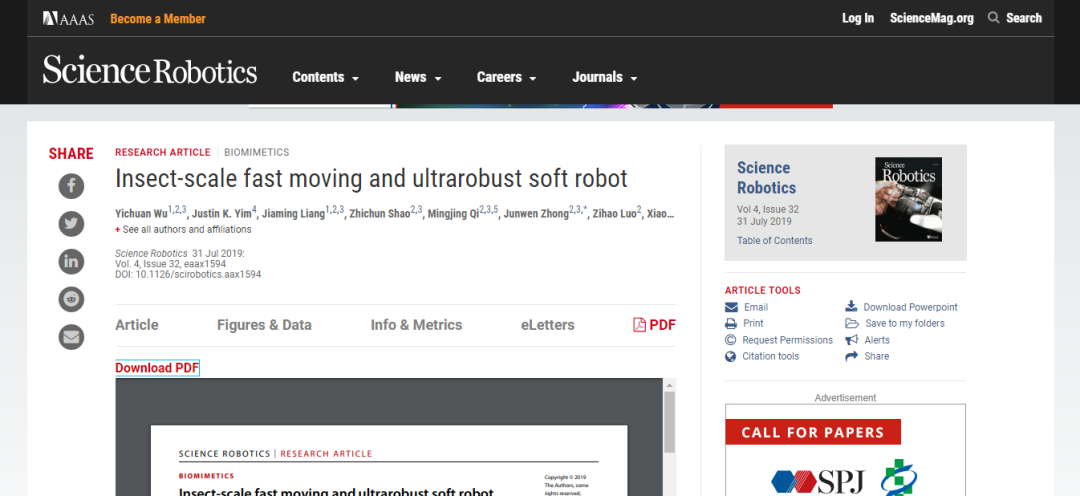
Task: Click the search magnifier icon
Action: (x=993, y=18)
